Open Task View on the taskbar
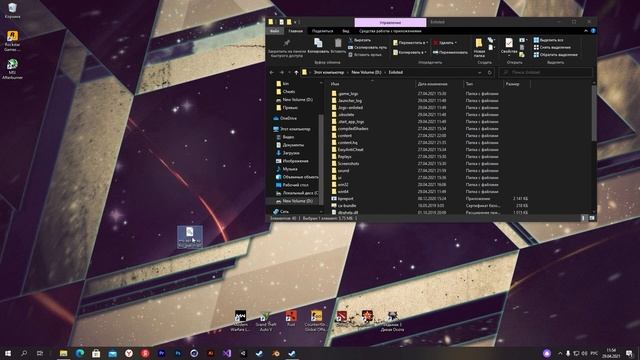640x360 pixels. (x=40, y=353)
